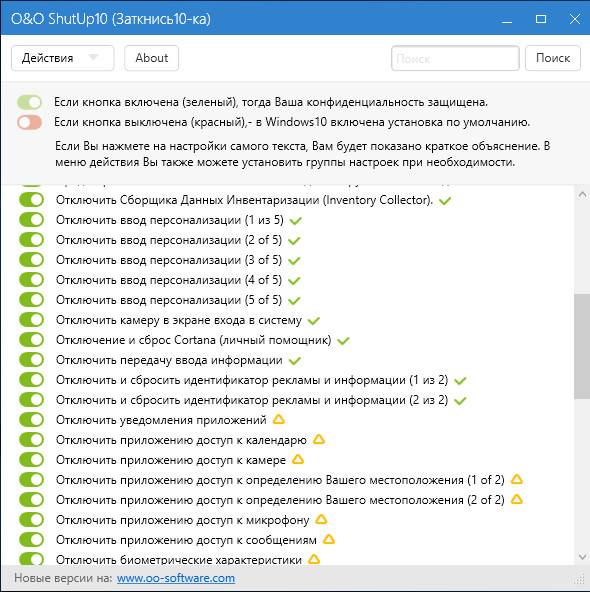Image resolution: width=590 pixels, height=592 pixels.
Task: Toggle switch for ввод персонализации (4 of 5)
Action: pyautogui.click(x=31, y=280)
